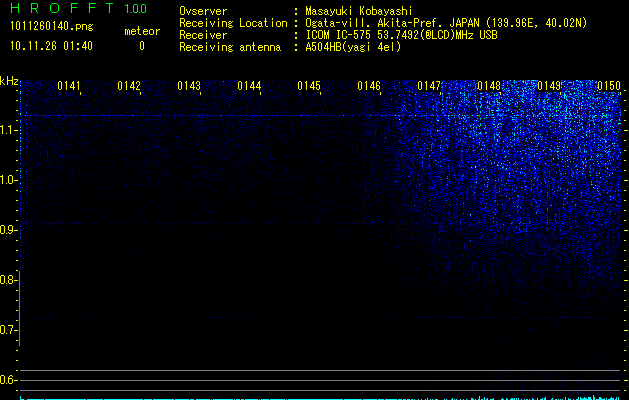Click the 0147 time marker
This screenshot has height=400, width=629.
click(x=429, y=86)
